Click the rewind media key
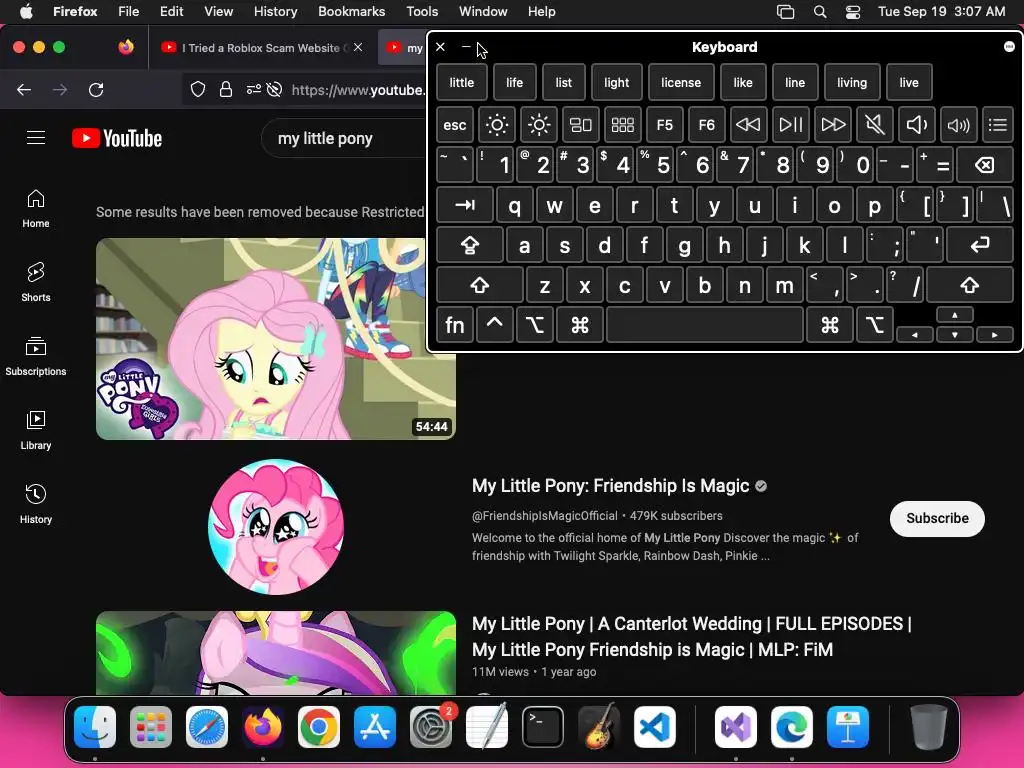This screenshot has width=1024, height=768. click(x=748, y=125)
